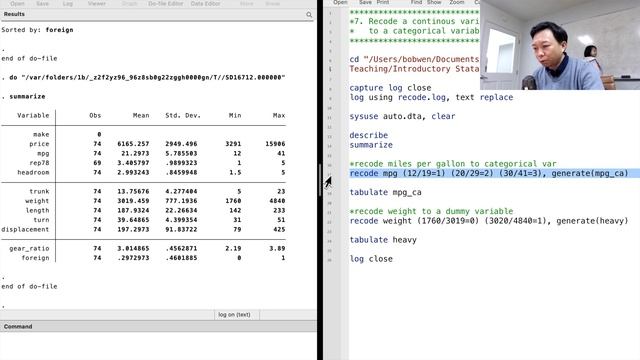Click the 'tabulate mpg_ca' code line
Image resolution: width=640 pixels, height=360 pixels.
coord(385,192)
